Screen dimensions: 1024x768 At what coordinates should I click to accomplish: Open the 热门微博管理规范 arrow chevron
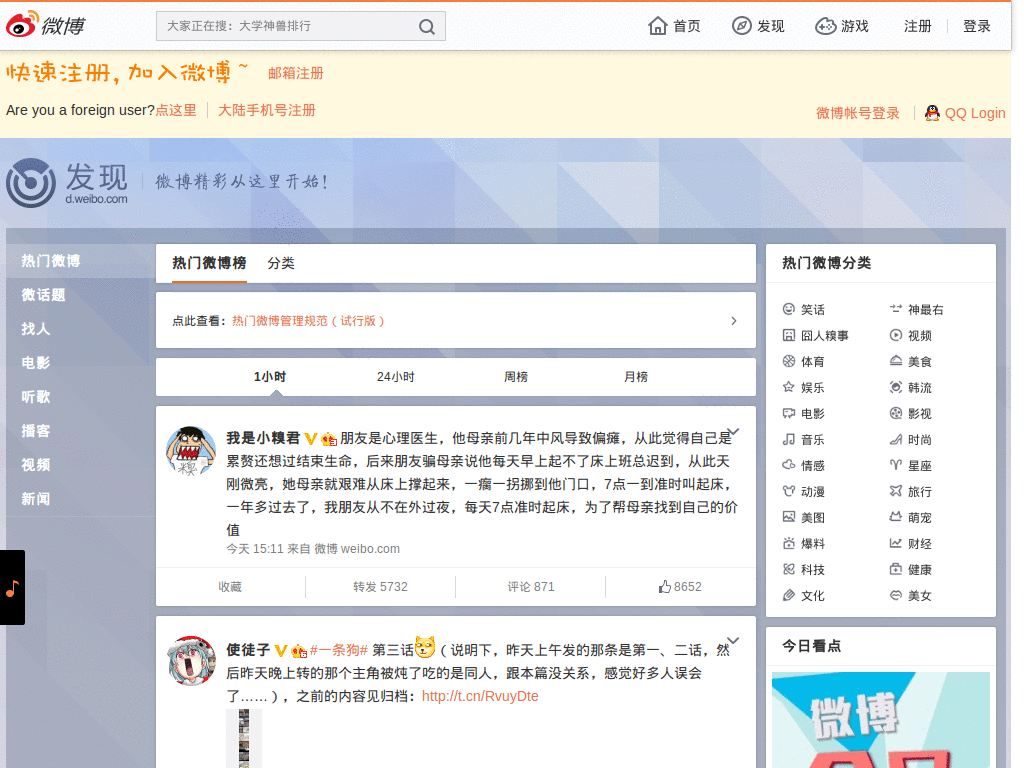734,321
